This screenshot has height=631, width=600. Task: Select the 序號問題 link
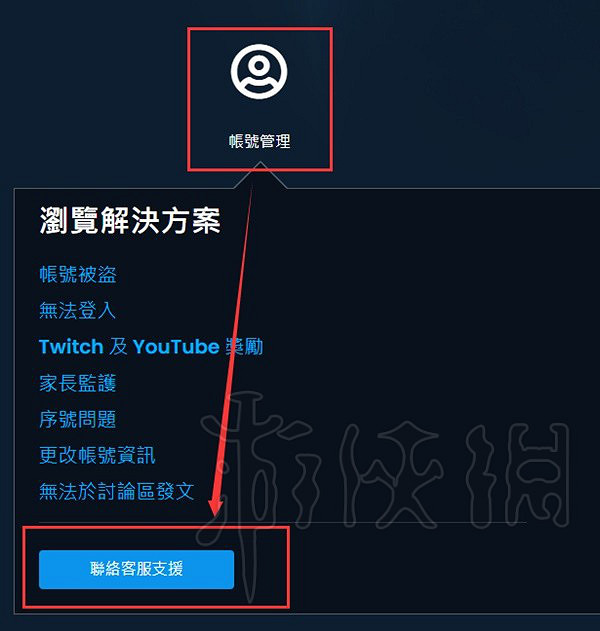78,419
